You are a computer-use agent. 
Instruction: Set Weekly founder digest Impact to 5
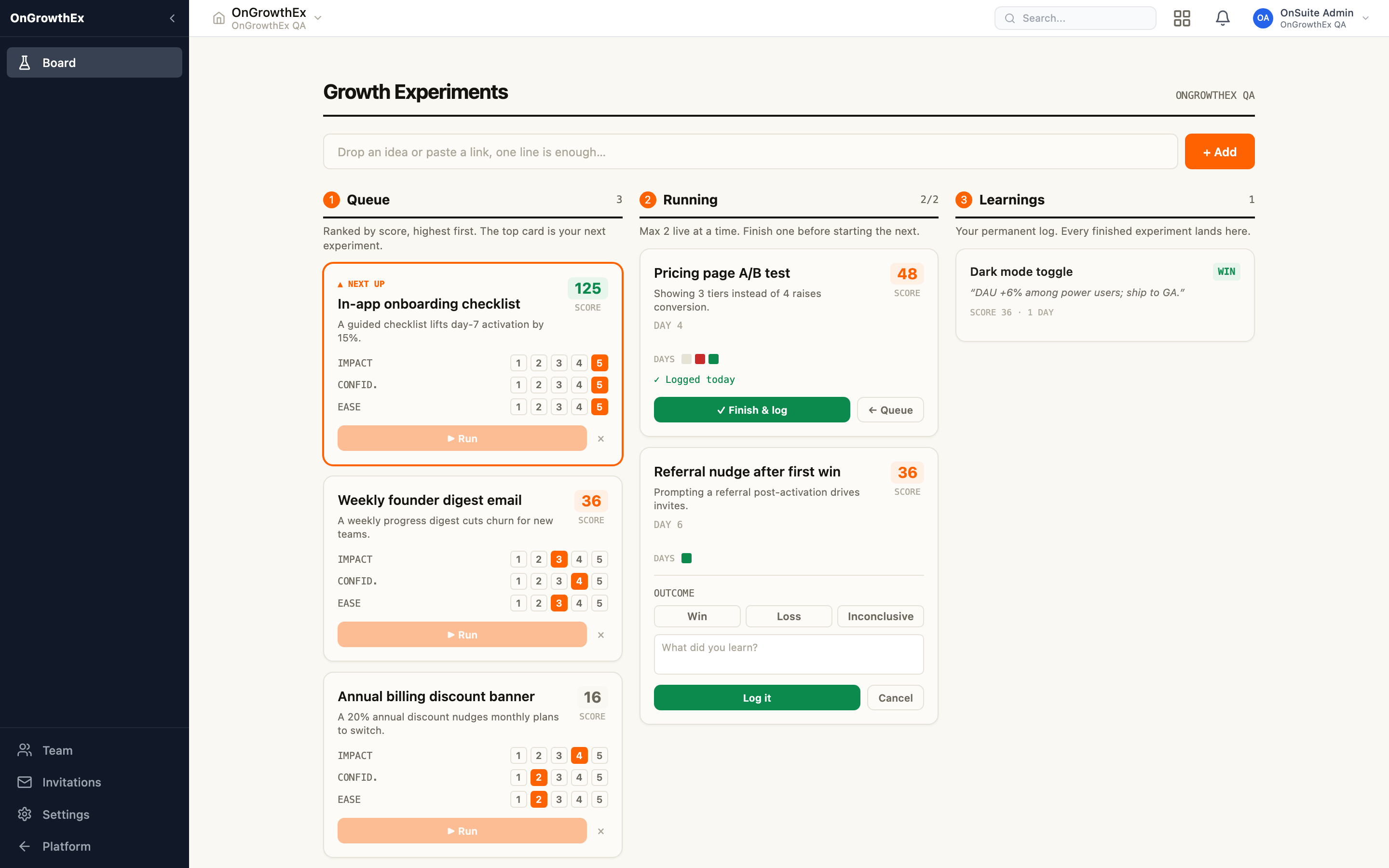(599, 559)
